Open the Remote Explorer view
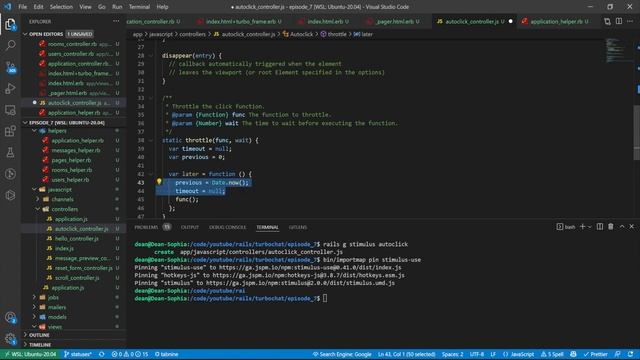Viewport: 640px width, 360px height. (10, 110)
